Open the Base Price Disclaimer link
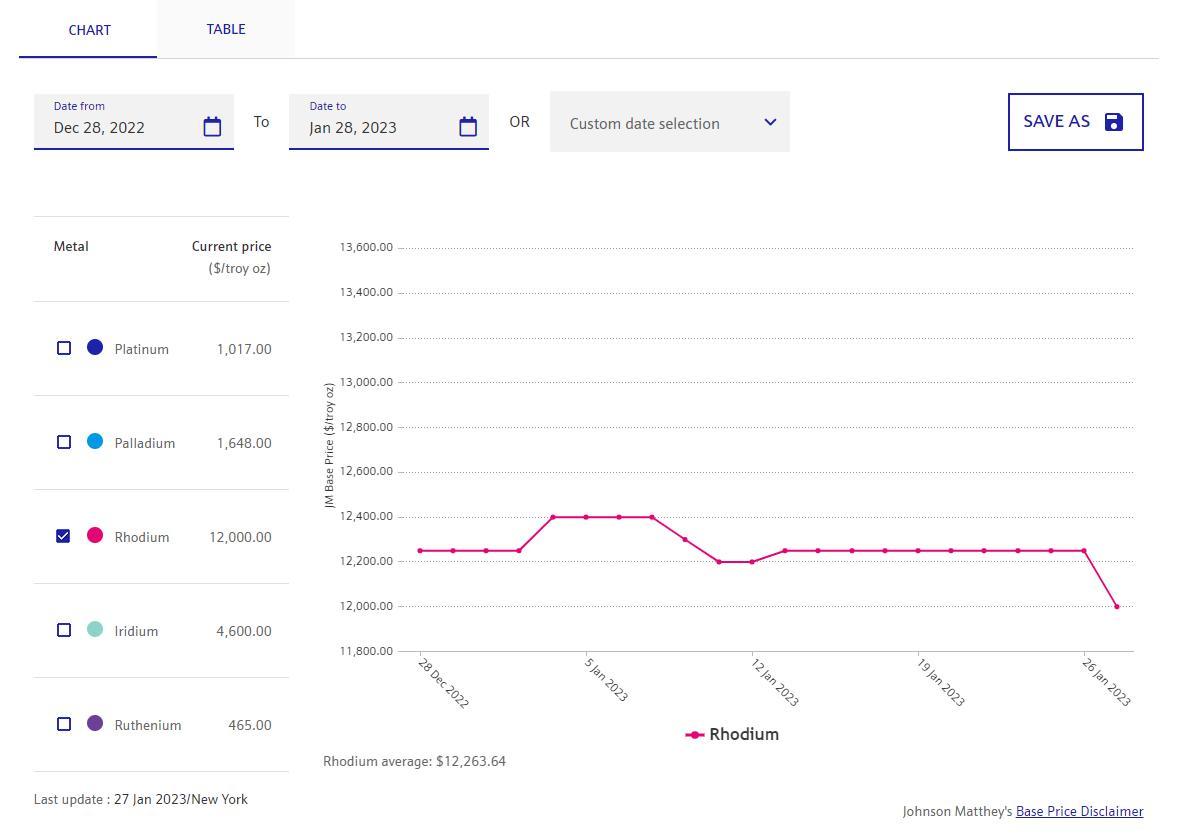Image resolution: width=1183 pixels, height=837 pixels. pos(1079,812)
